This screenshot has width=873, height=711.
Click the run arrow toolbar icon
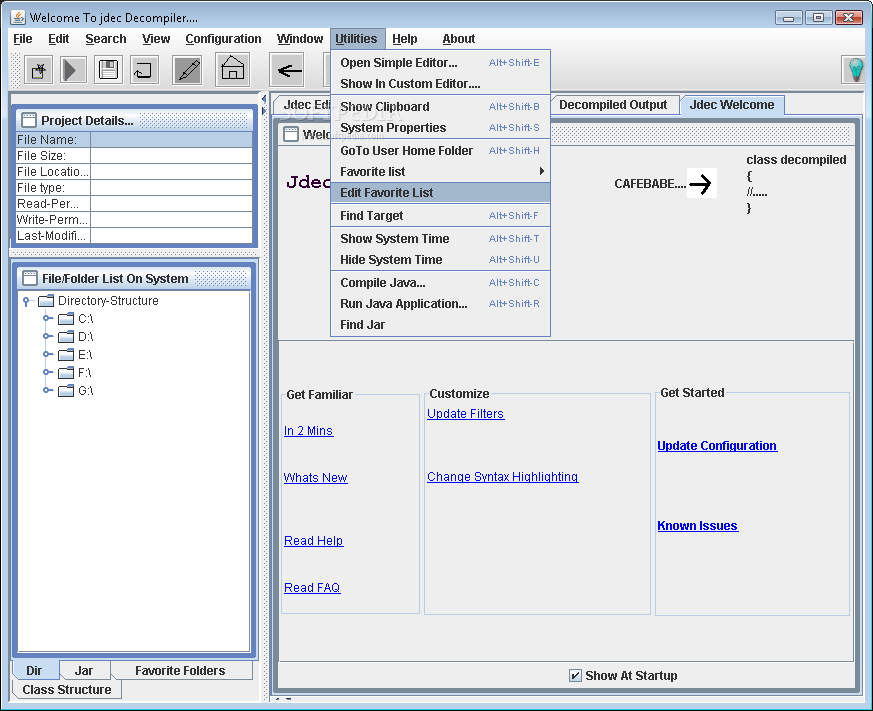pos(73,70)
